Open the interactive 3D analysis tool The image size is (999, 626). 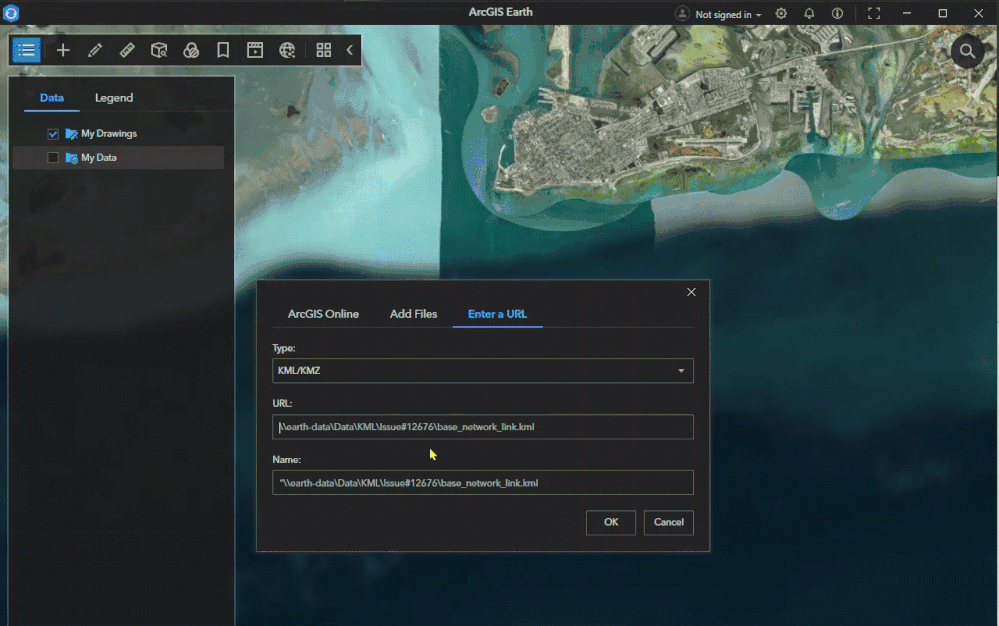tap(159, 50)
